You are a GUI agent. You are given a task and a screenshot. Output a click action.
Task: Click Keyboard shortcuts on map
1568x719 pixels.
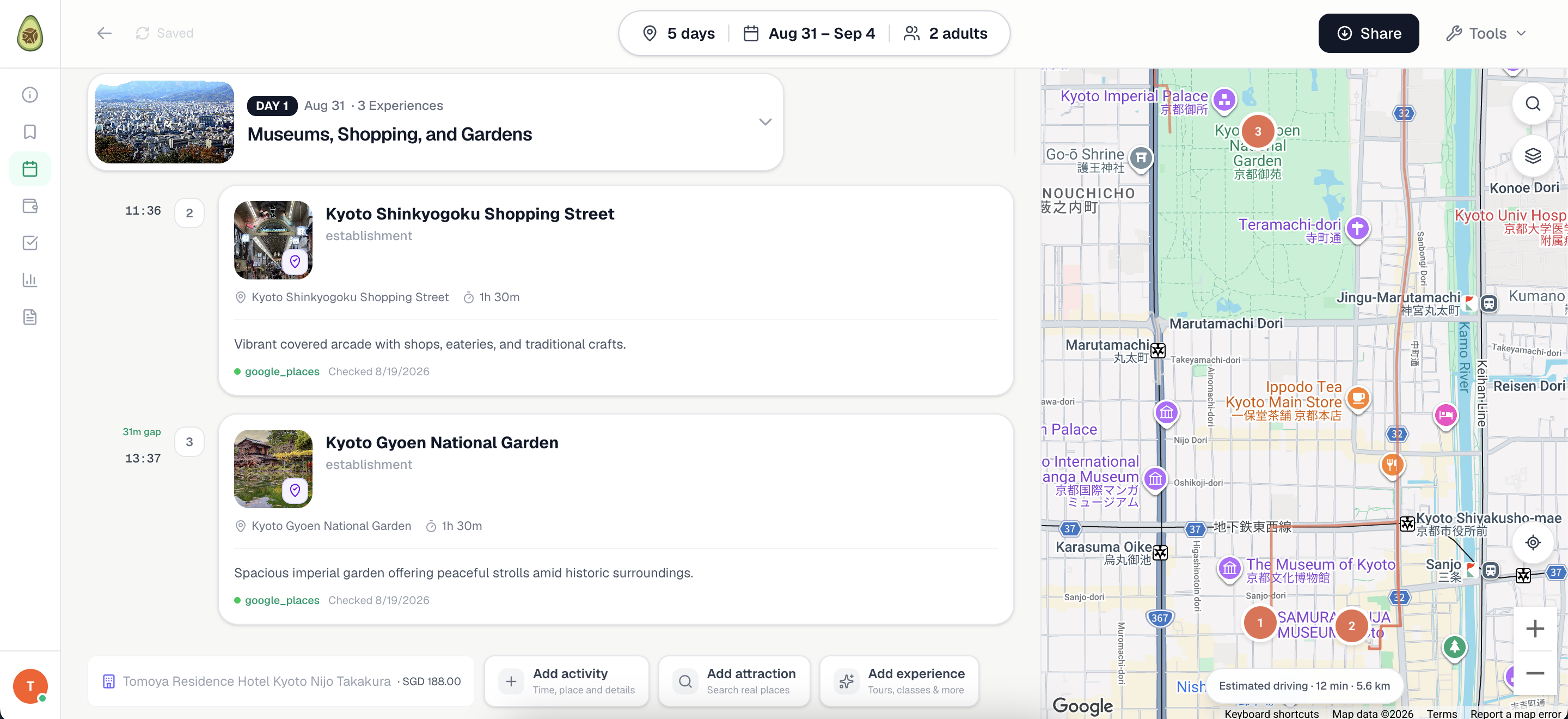1272,714
